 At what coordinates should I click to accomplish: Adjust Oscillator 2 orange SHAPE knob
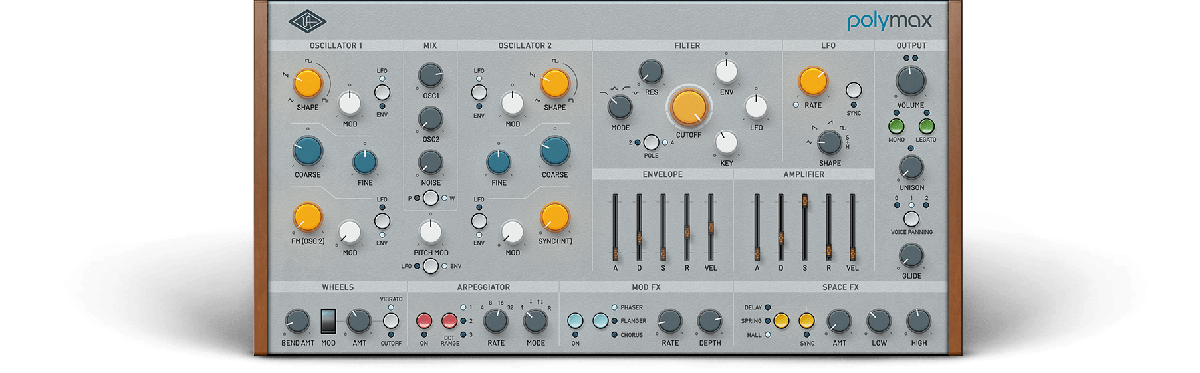[555, 82]
